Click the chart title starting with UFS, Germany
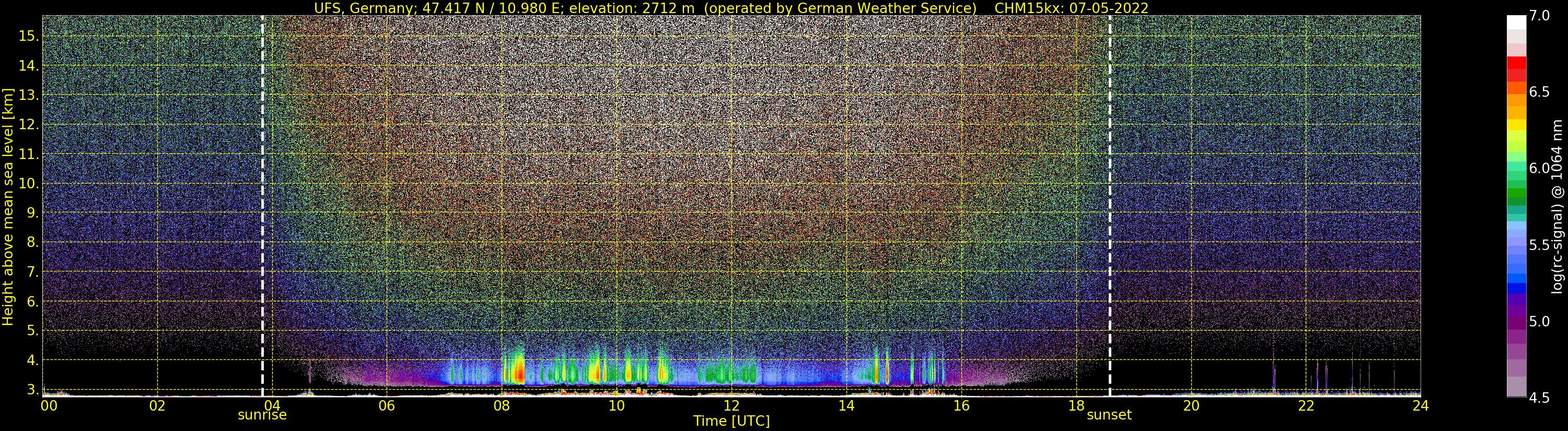 [x=731, y=8]
